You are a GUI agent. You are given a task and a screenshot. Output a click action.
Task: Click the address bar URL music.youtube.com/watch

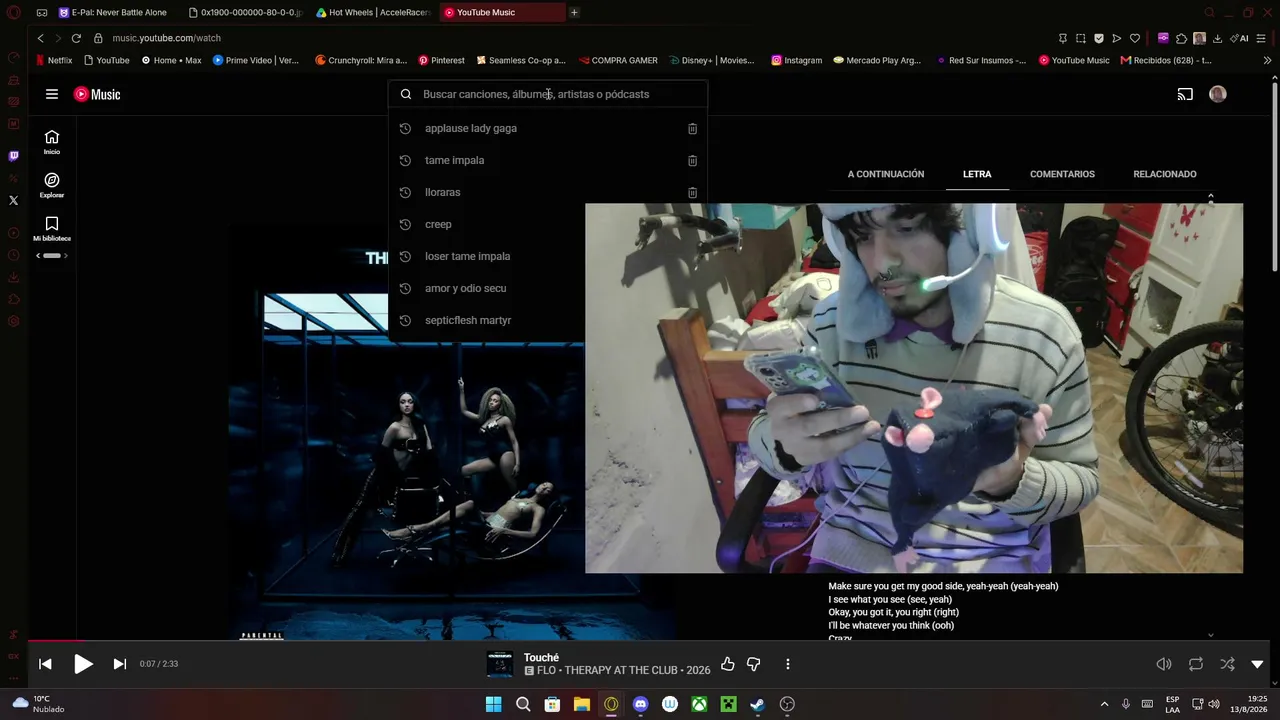(x=166, y=38)
